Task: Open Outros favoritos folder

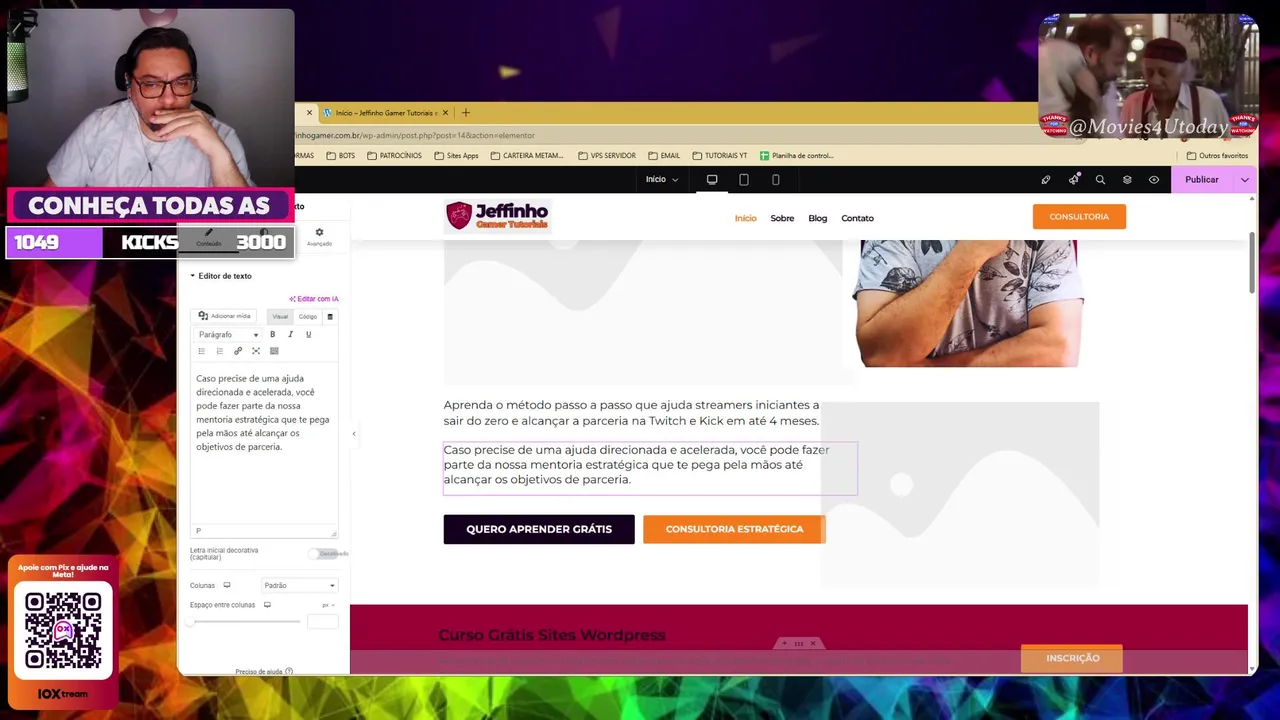Action: click(x=1217, y=156)
